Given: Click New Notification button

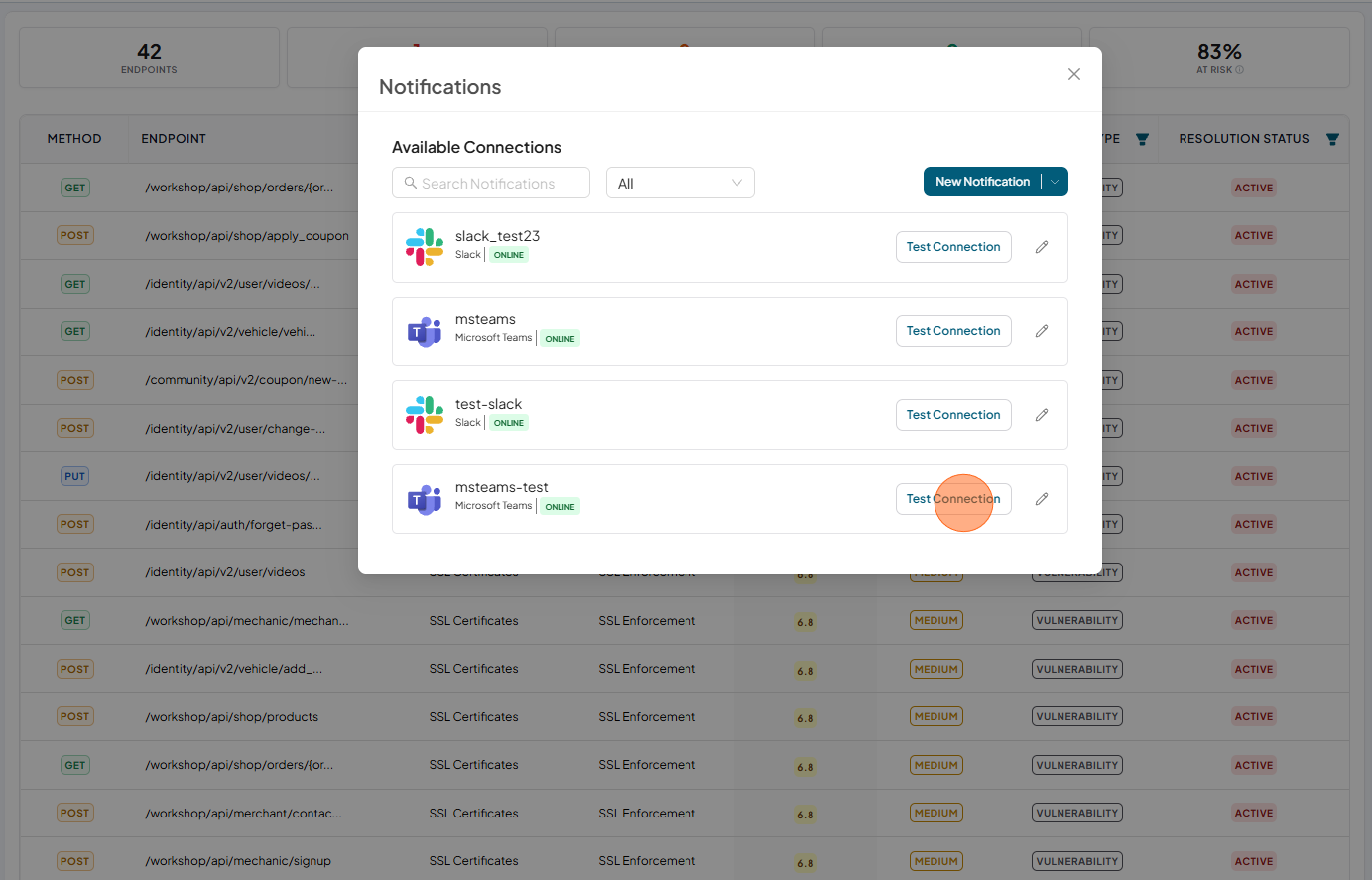Looking at the screenshot, I should pyautogui.click(x=982, y=182).
